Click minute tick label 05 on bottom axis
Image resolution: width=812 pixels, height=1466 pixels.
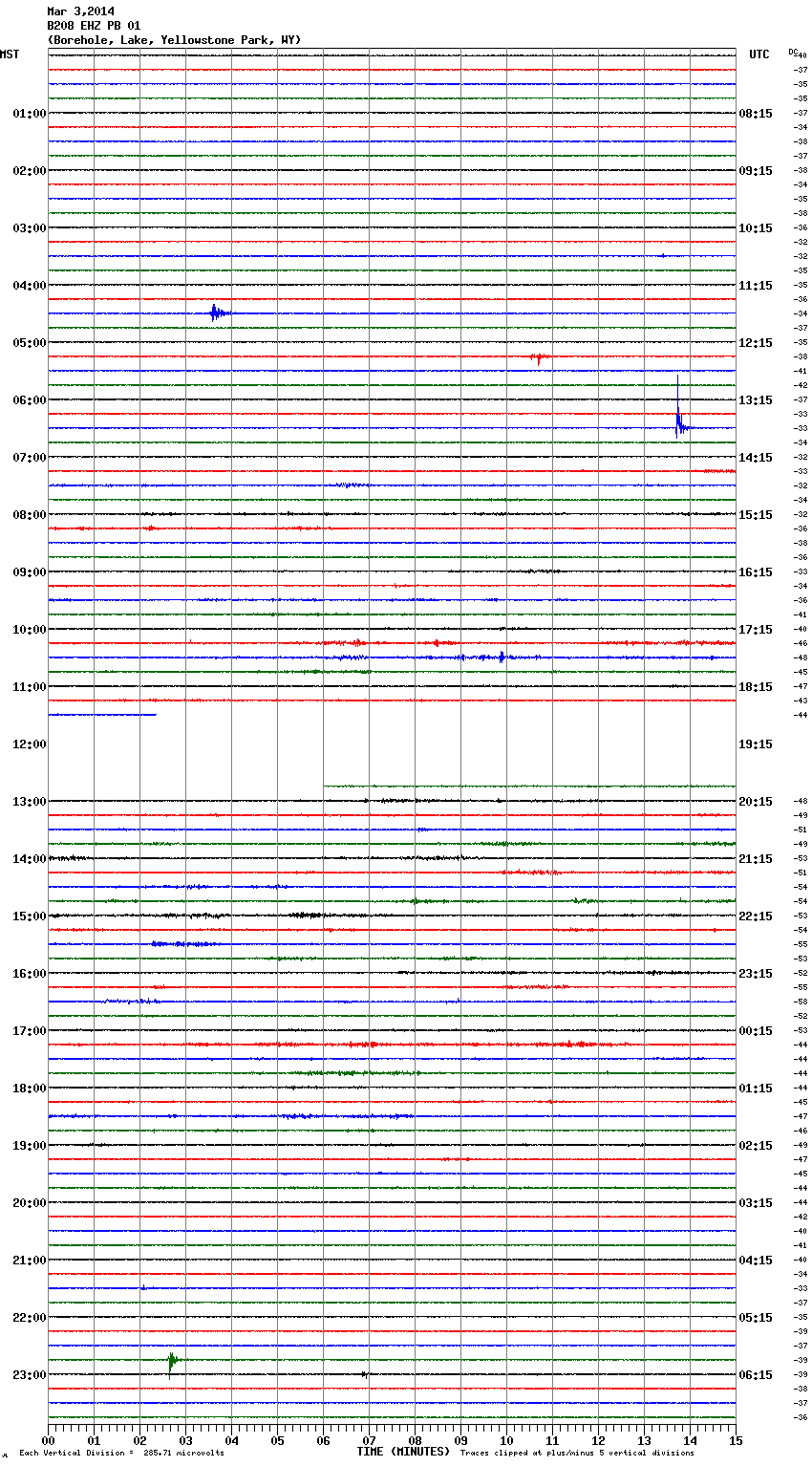click(277, 1440)
